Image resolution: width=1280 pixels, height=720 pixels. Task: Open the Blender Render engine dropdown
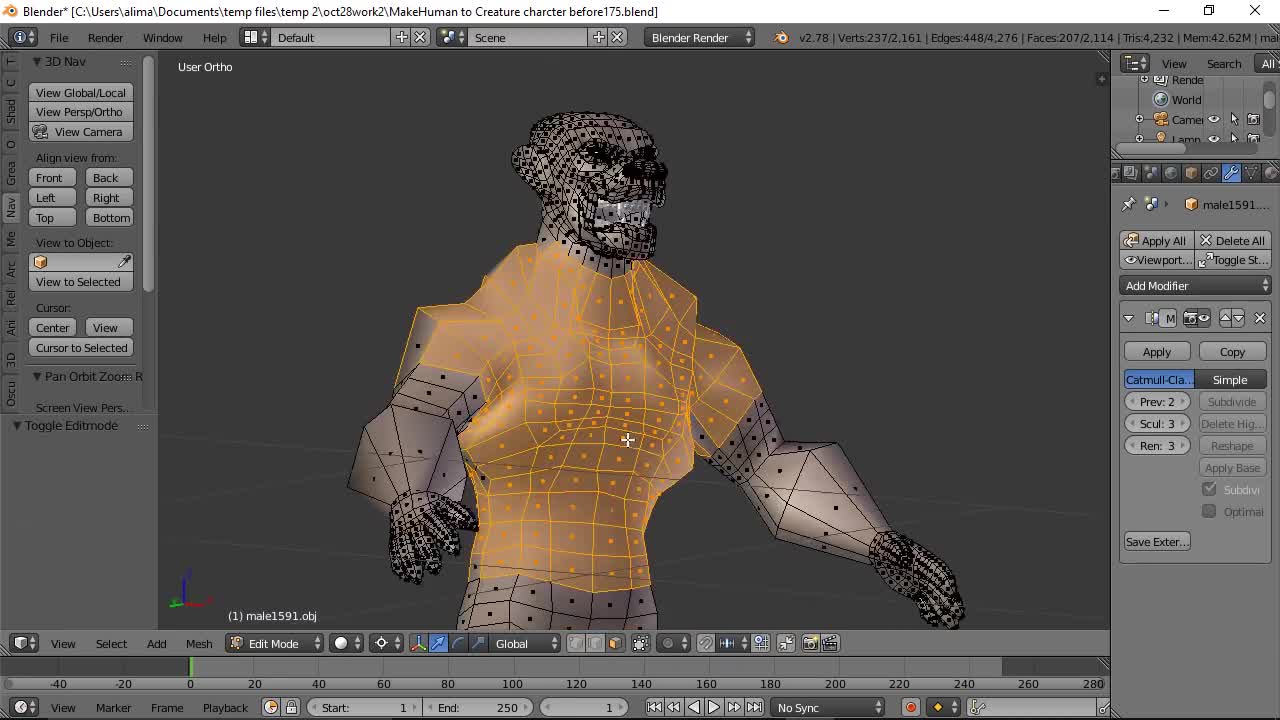coord(699,37)
